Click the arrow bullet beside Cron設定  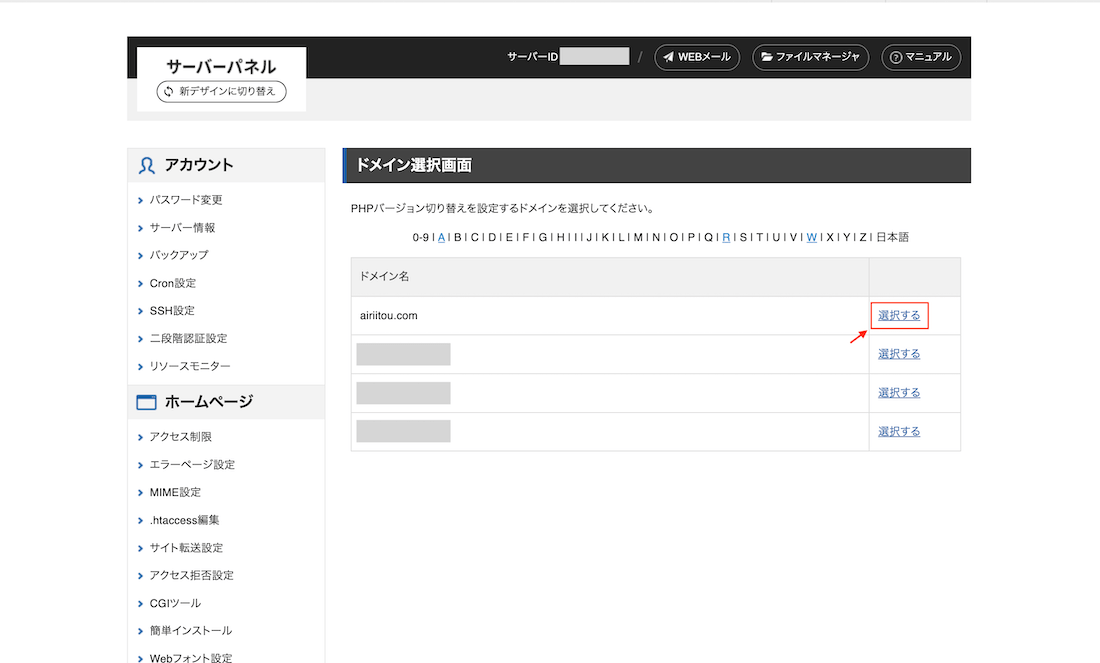tap(140, 283)
